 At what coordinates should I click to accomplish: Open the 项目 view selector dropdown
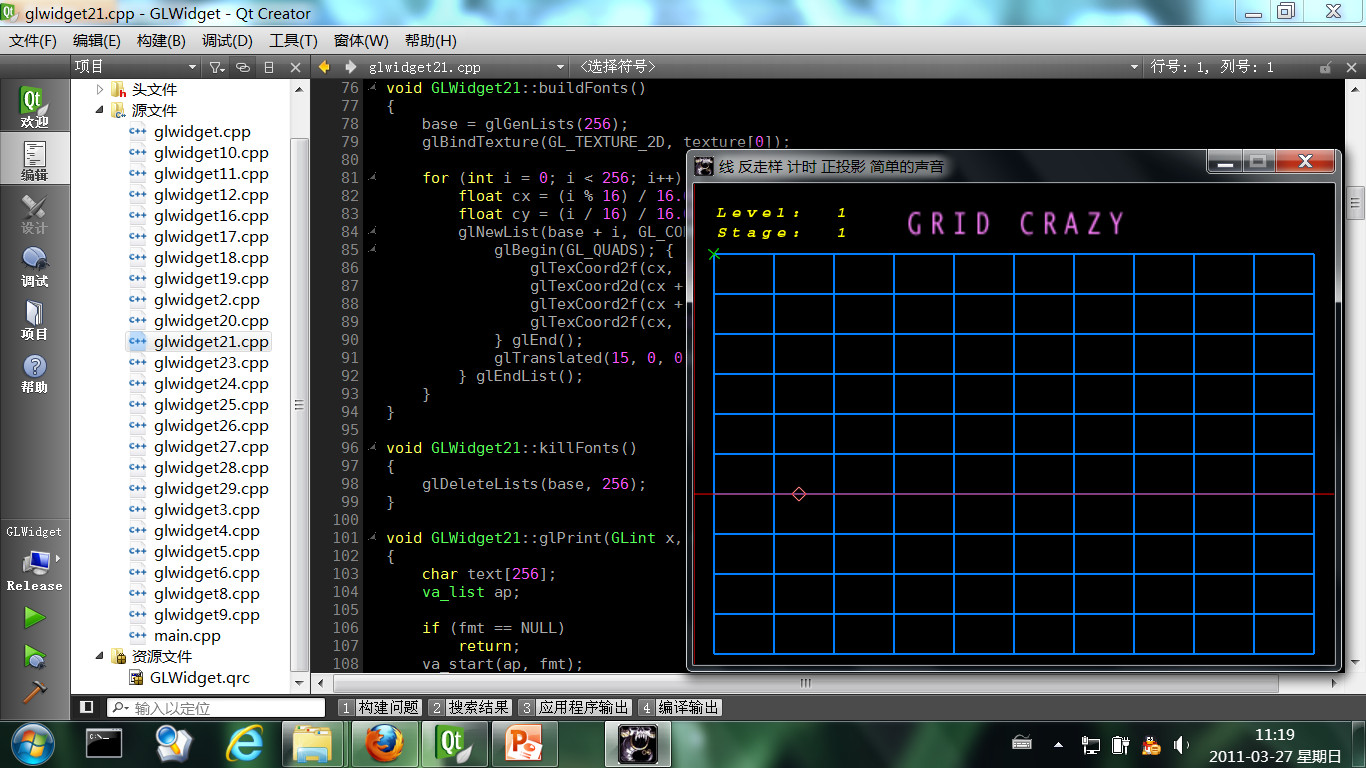137,67
